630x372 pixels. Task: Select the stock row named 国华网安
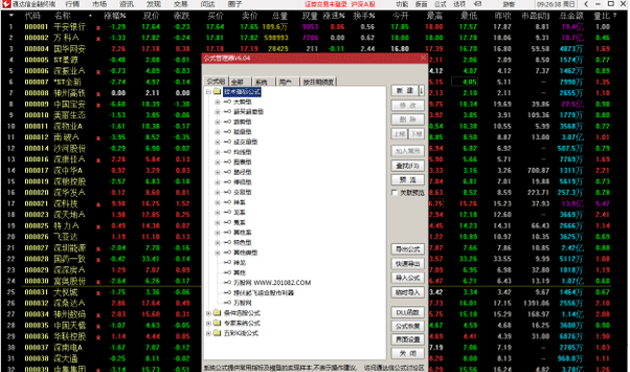70,49
